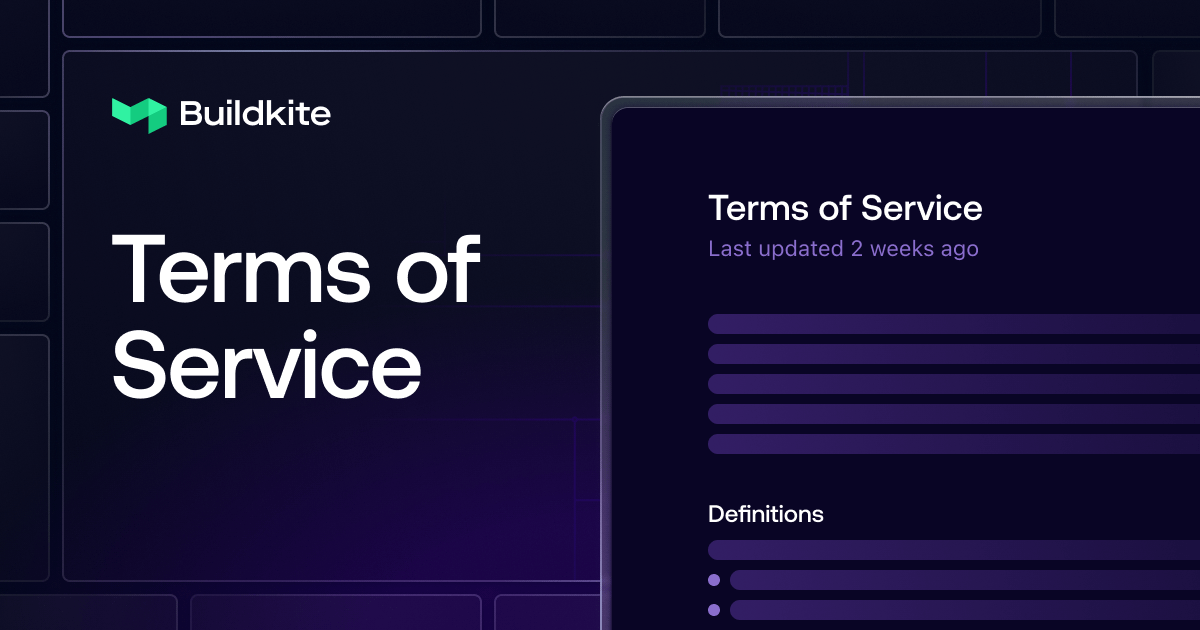
Task: Click the green Buildkite logo mark
Action: pos(139,115)
